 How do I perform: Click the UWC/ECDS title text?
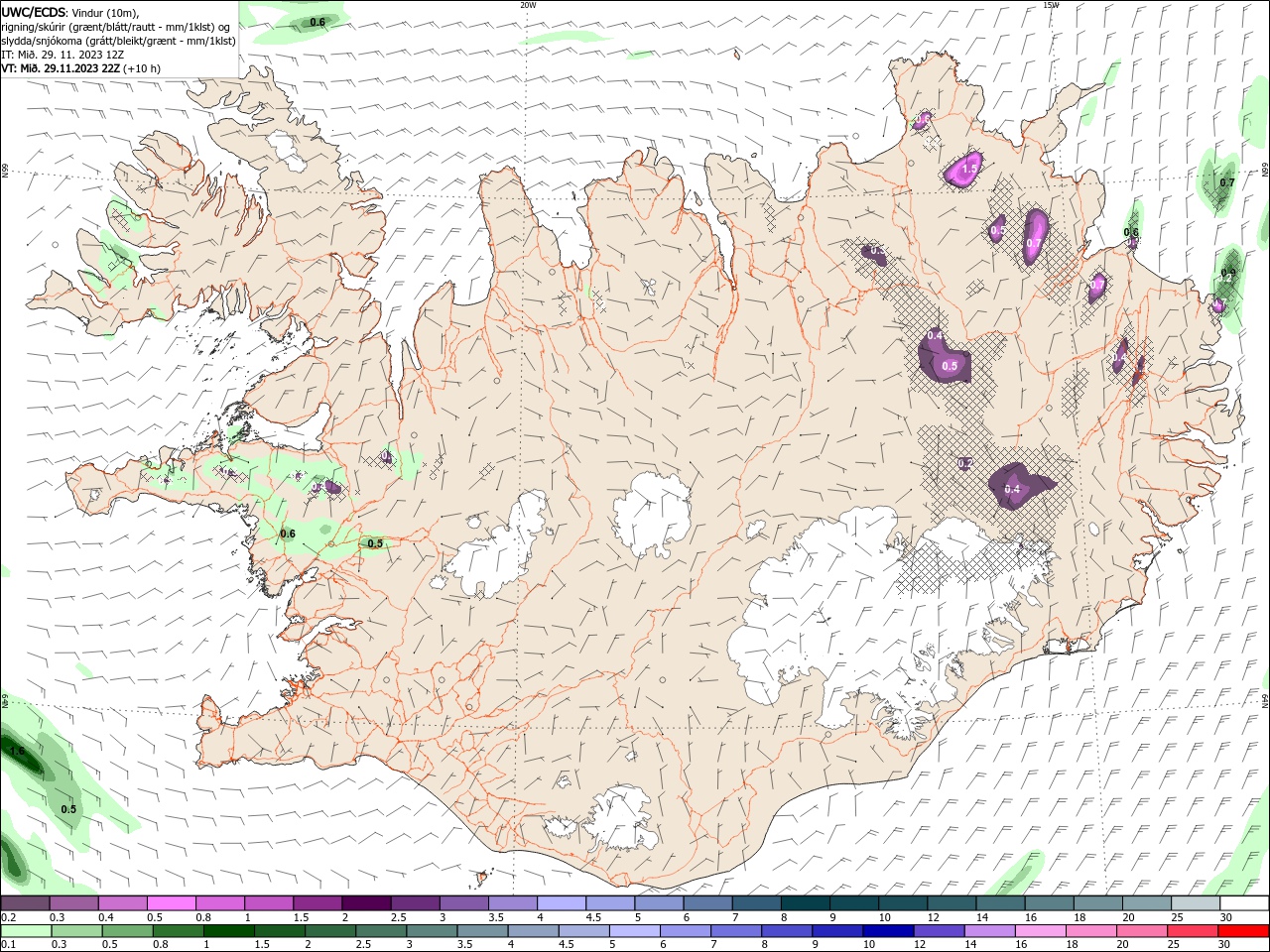pyautogui.click(x=34, y=12)
